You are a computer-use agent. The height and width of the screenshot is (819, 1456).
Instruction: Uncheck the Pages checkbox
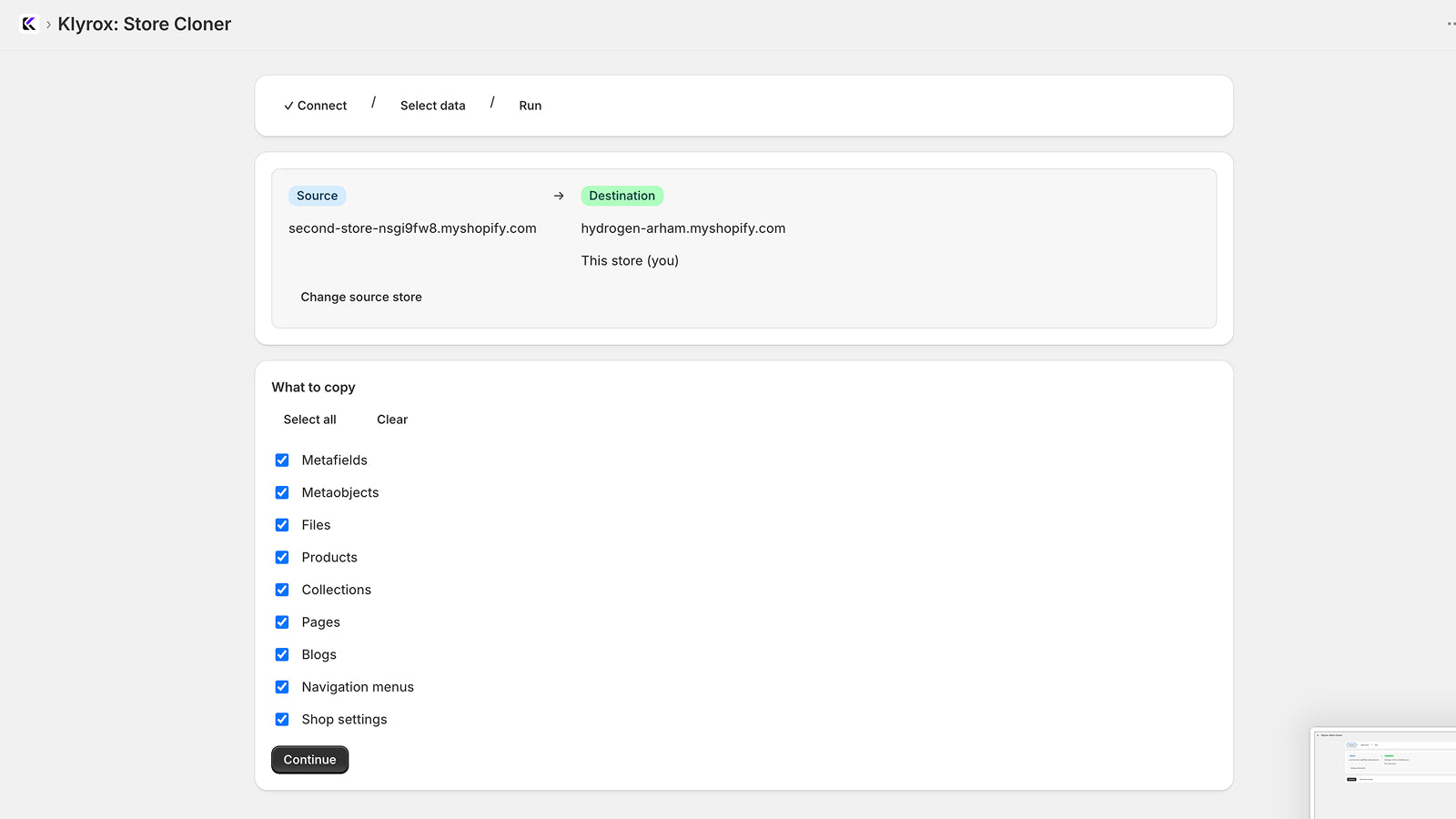point(282,622)
